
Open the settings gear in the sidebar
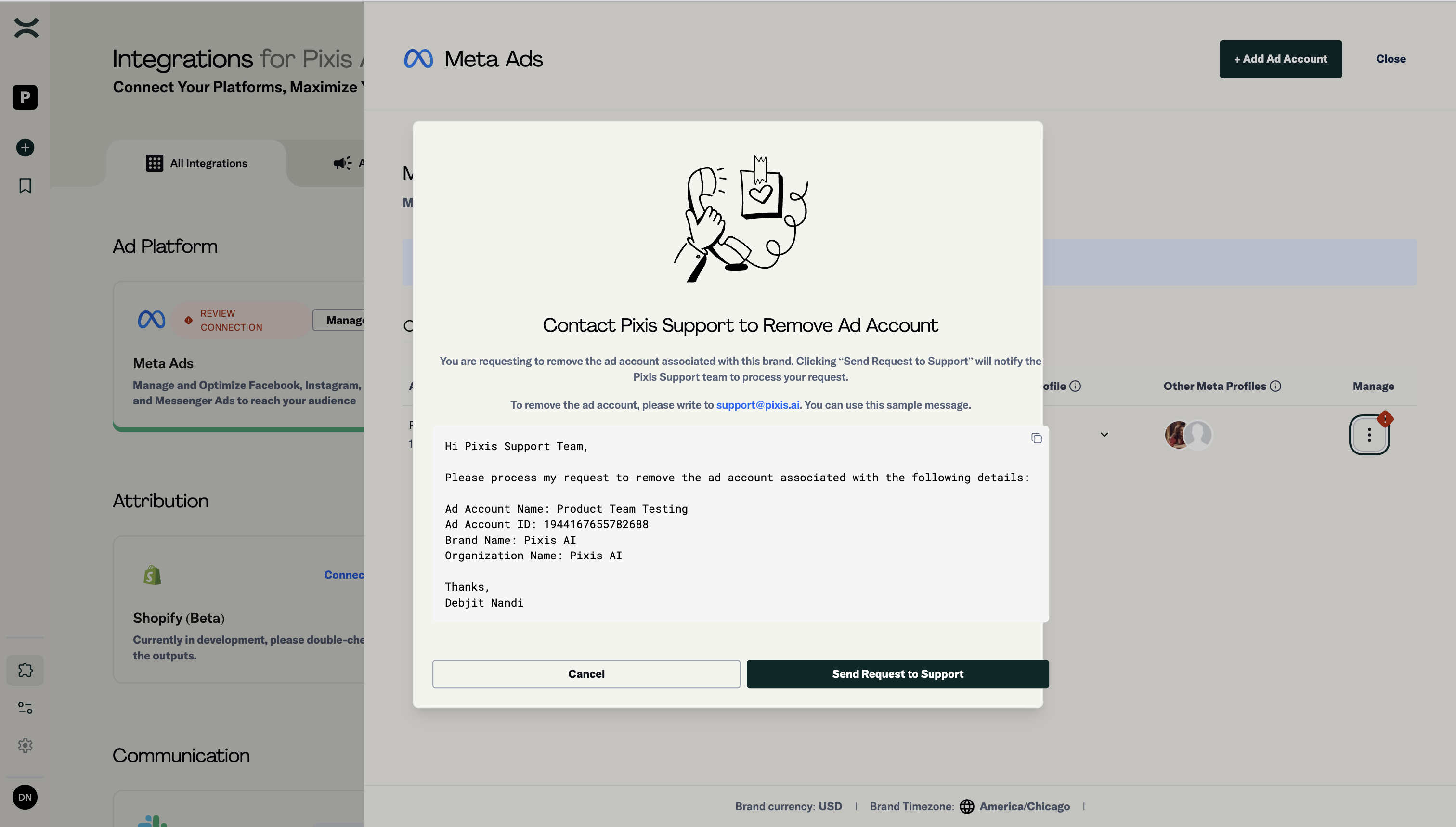25,746
